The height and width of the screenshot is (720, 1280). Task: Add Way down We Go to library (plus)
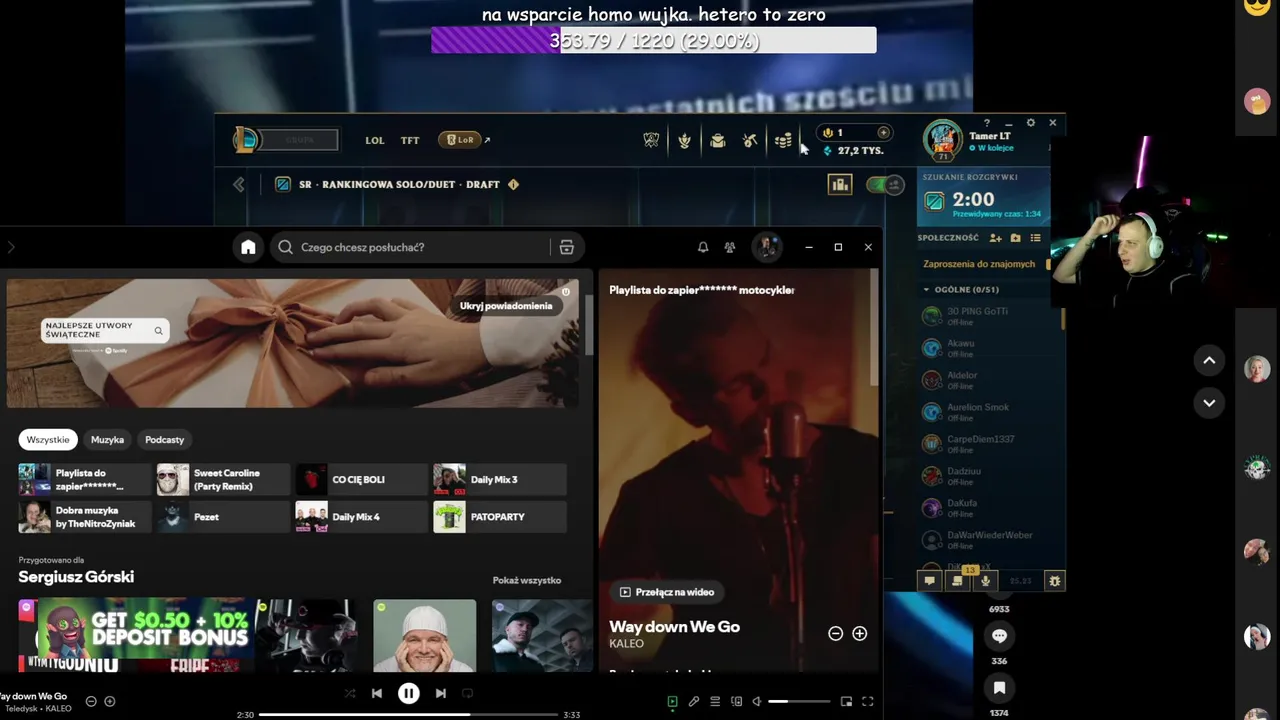pos(859,633)
